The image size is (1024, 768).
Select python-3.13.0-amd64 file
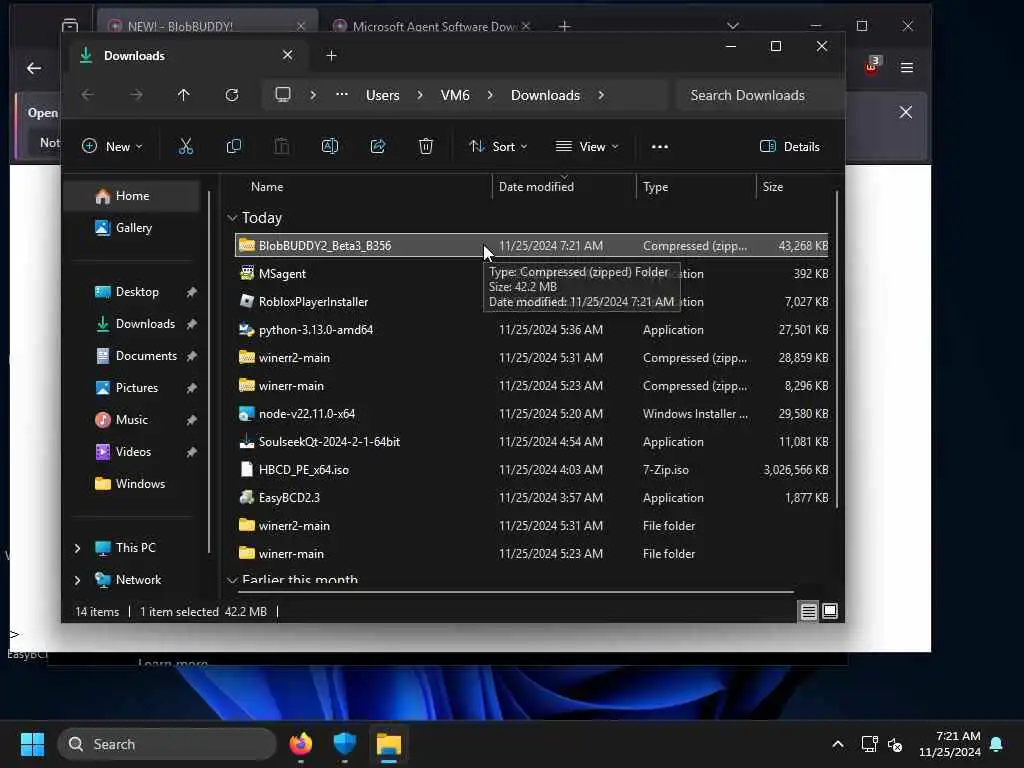tap(532, 330)
